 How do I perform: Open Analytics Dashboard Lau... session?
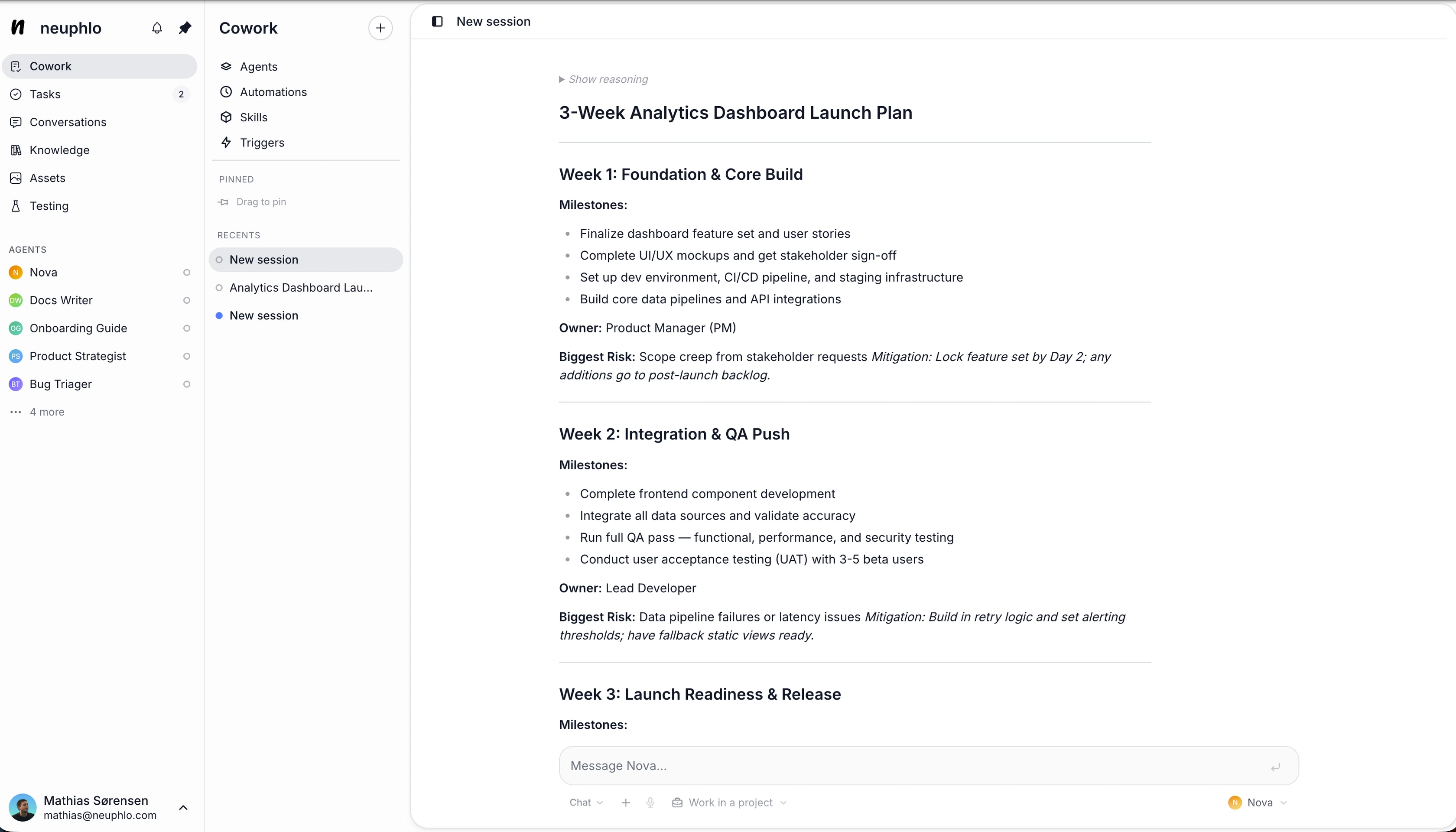305,287
